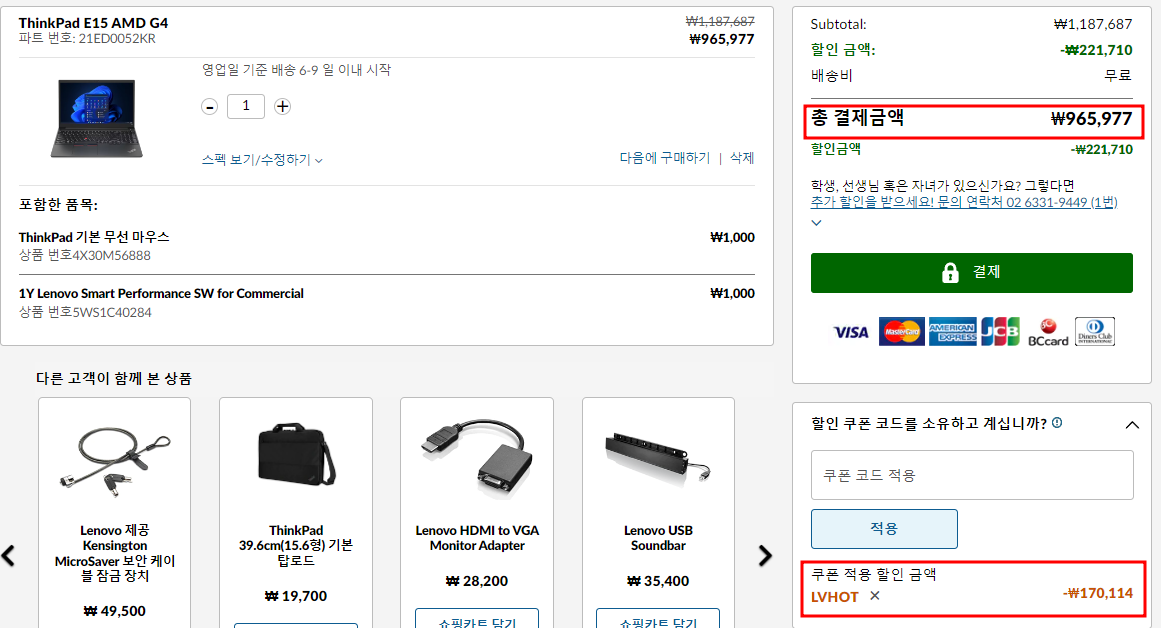The width and height of the screenshot is (1161, 628).
Task: Click the 적용 apply coupon button
Action: coord(884,529)
